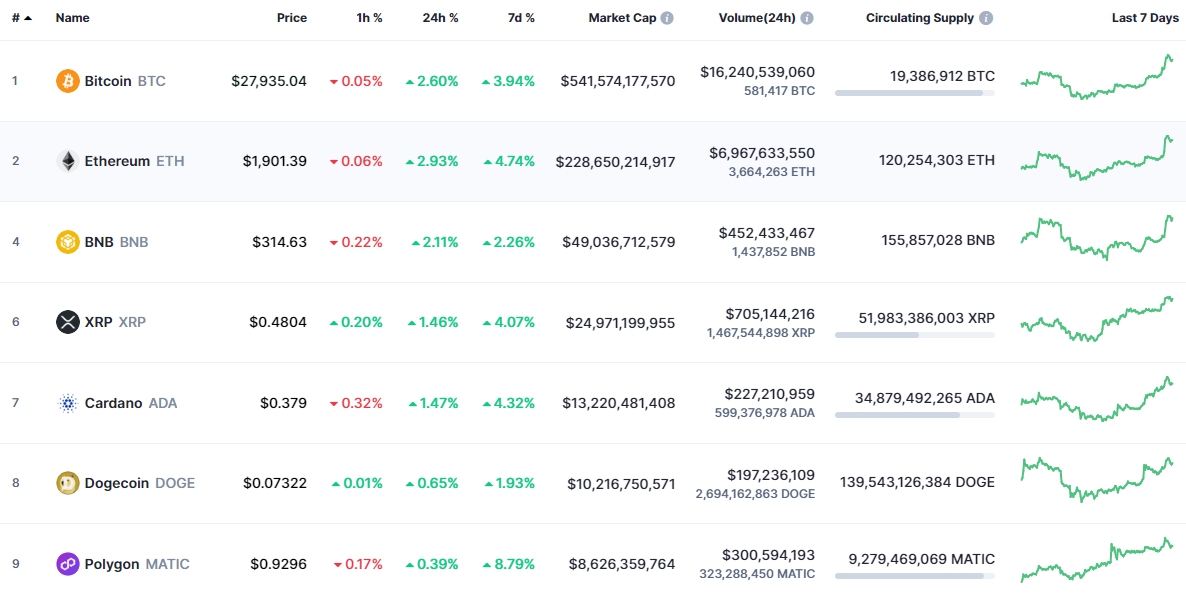Click 139,543,126,384 DOGE circulating supply
The image size is (1186, 596).
tap(917, 483)
